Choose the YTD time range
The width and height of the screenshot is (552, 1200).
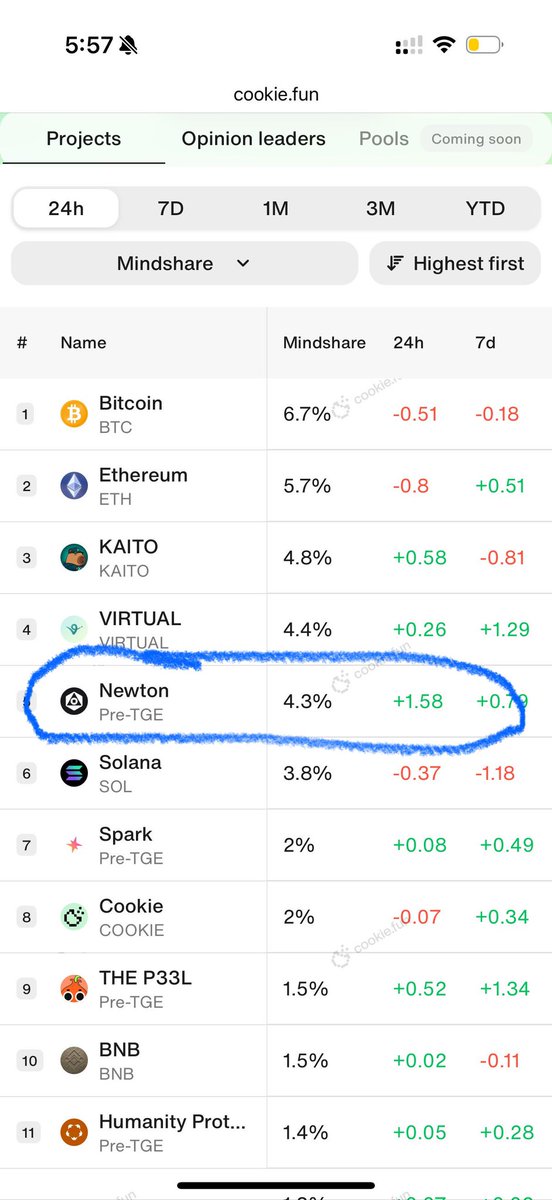pos(485,209)
